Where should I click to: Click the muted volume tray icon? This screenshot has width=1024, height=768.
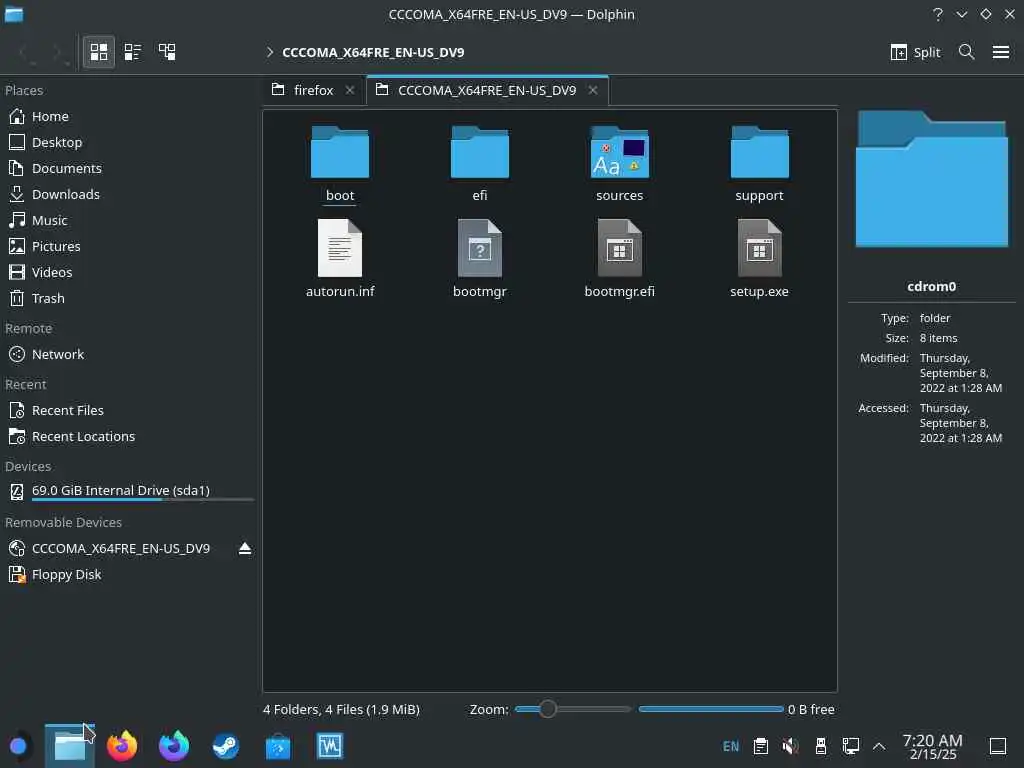pos(790,746)
